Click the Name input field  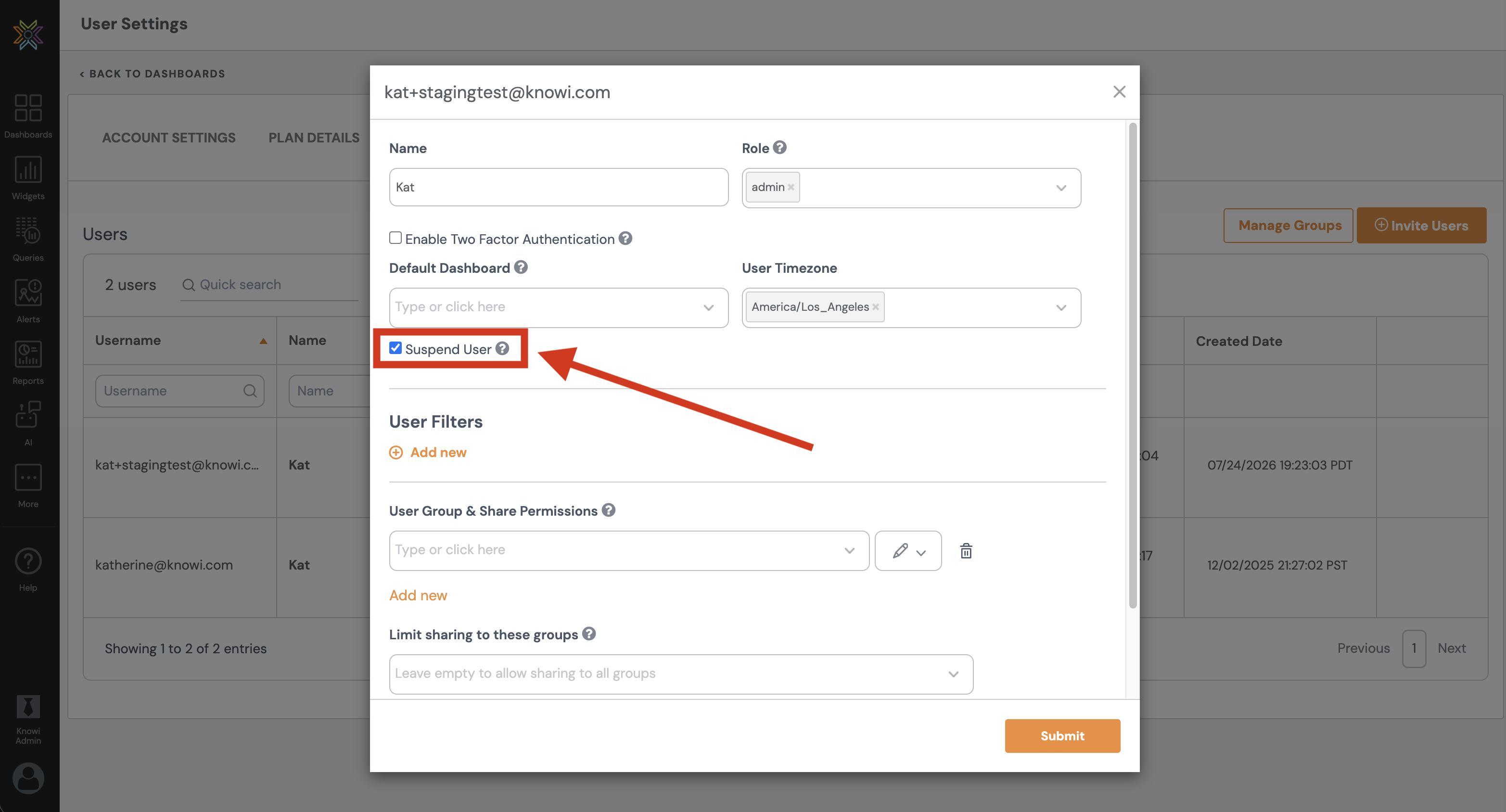558,187
